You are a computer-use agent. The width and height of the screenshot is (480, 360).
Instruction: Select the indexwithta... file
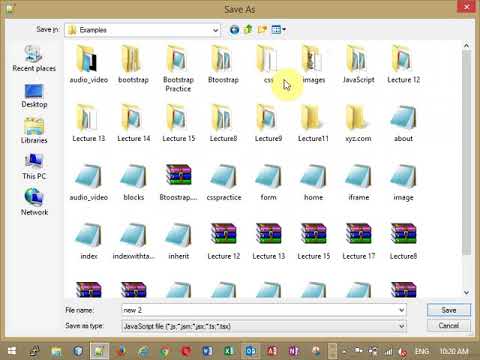pos(133,241)
